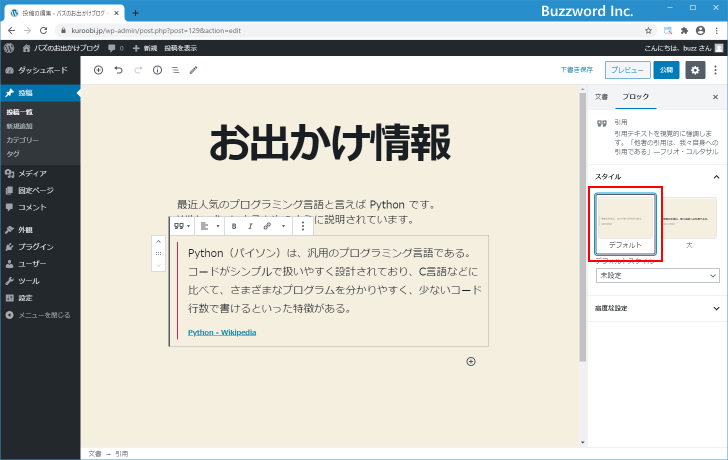Open quote block more options menu
This screenshot has width=728, height=460.
coord(303,226)
